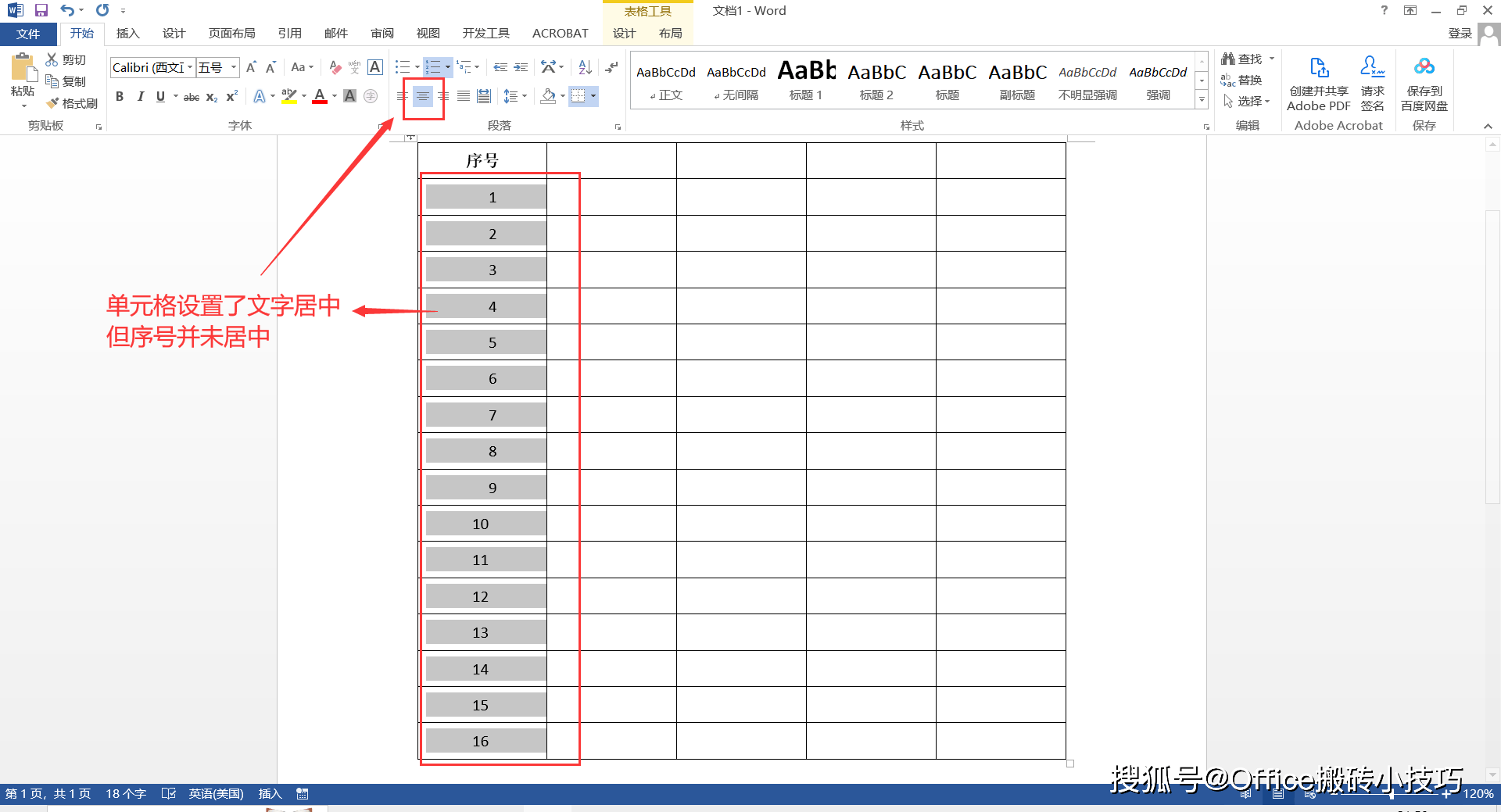Apply the 标题 1 heading style
Image resolution: width=1501 pixels, height=812 pixels.
coord(806,80)
